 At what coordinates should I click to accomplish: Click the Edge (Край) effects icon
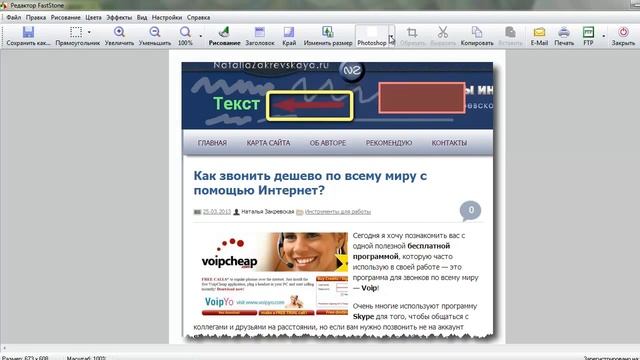pos(289,32)
